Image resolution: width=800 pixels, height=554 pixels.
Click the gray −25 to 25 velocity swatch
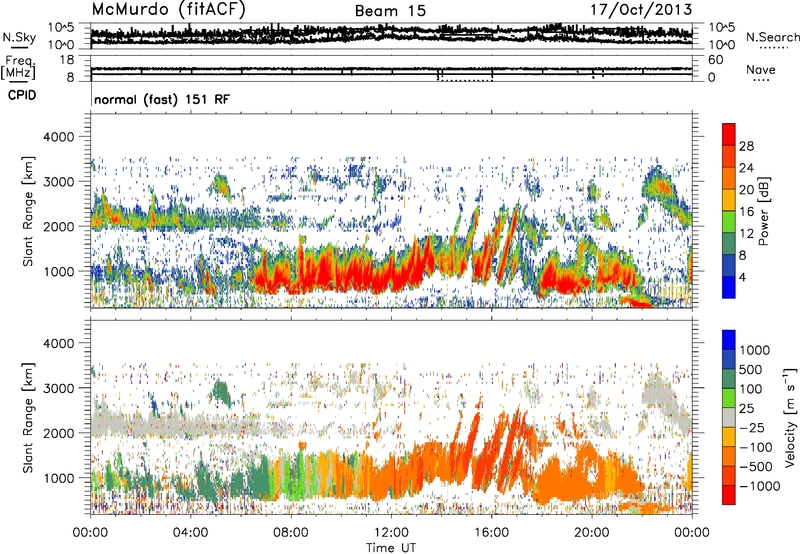click(729, 418)
